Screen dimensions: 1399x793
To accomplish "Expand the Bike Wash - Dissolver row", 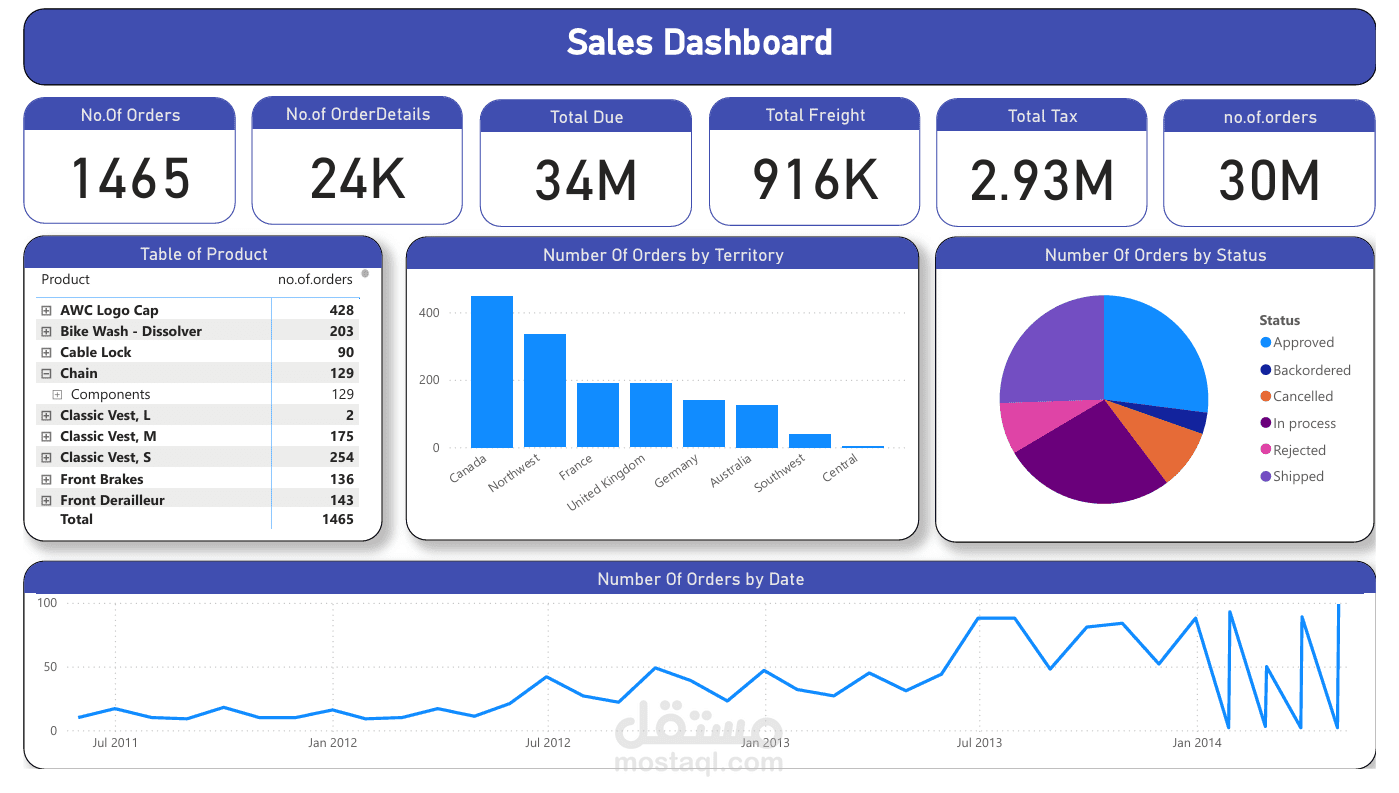I will click(46, 332).
